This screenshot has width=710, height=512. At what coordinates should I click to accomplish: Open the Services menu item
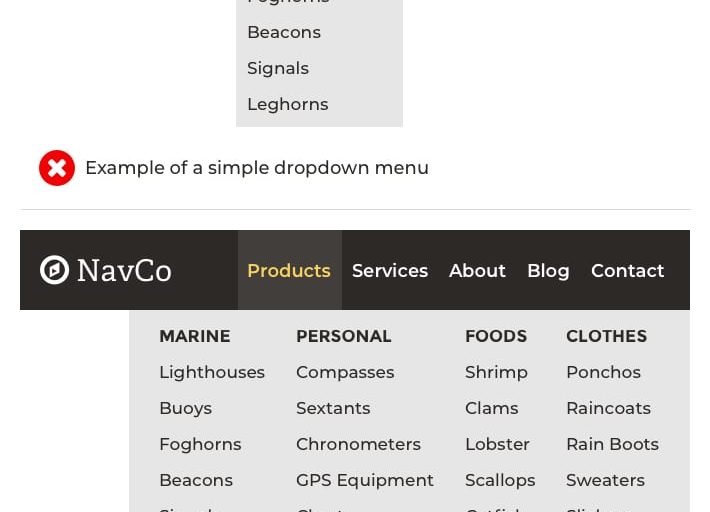pos(390,271)
